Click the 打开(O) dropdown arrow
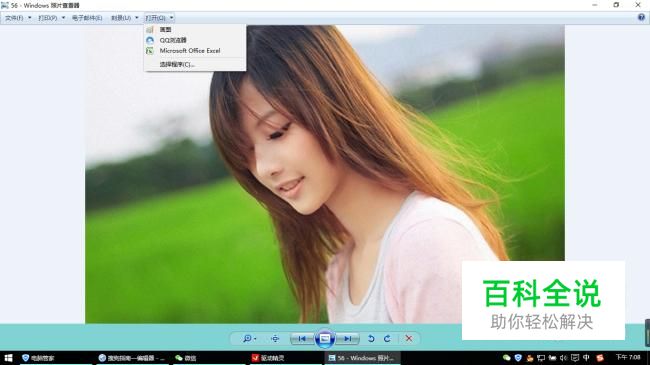650x365 pixels. [x=171, y=18]
